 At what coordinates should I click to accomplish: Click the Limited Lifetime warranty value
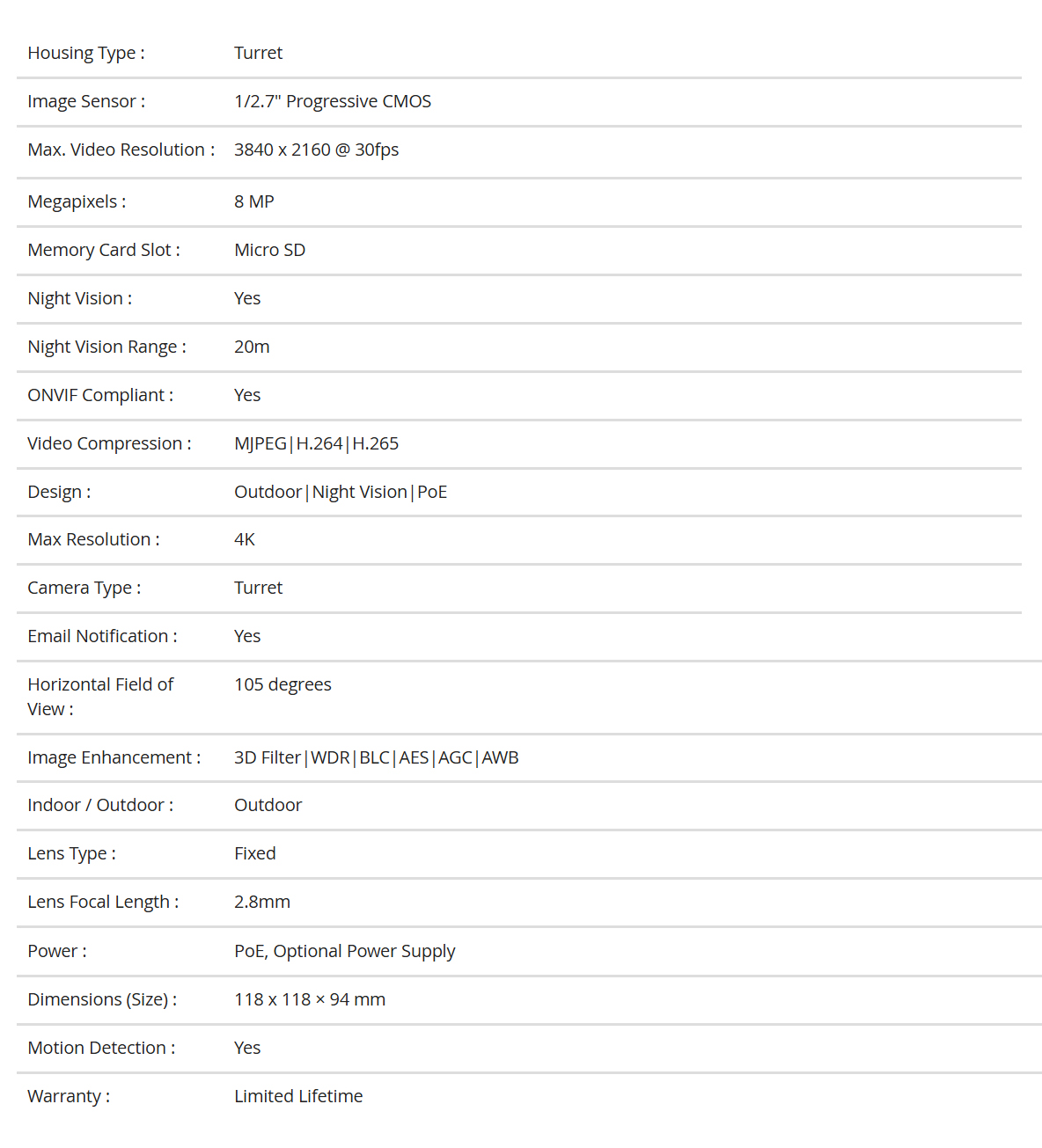pyautogui.click(x=298, y=1096)
